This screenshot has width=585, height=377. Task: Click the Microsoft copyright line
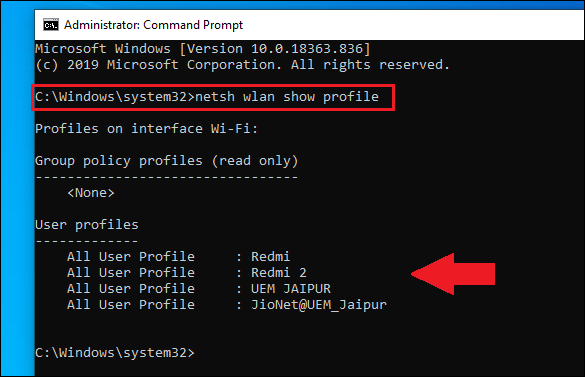[x=243, y=65]
